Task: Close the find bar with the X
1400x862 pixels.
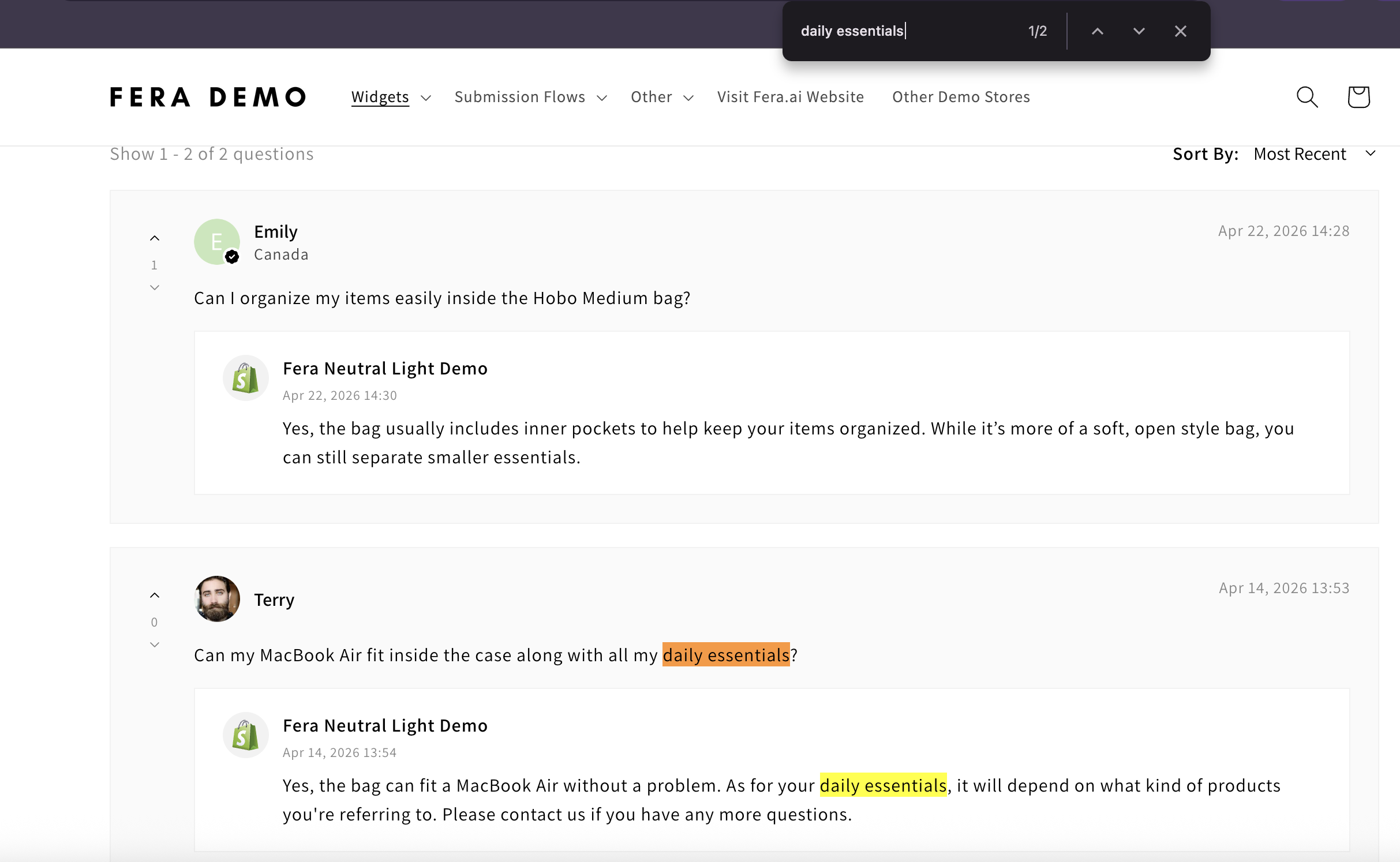Action: pyautogui.click(x=1181, y=31)
